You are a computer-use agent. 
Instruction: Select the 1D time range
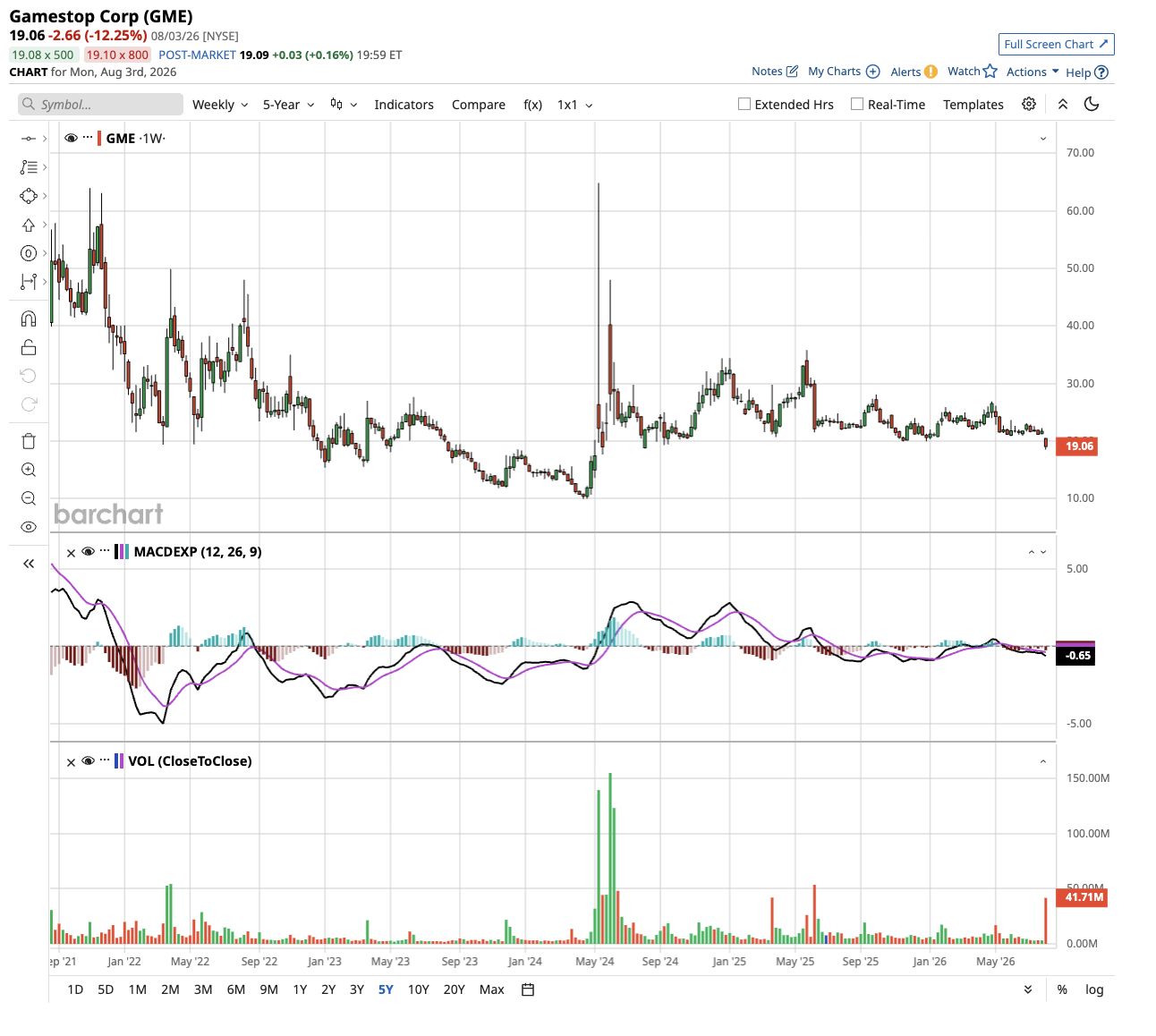point(75,989)
